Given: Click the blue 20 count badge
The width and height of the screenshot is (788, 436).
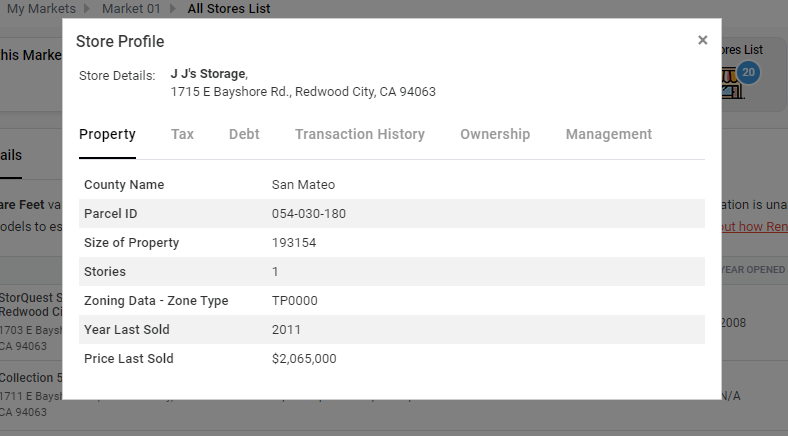Looking at the screenshot, I should [x=748, y=72].
